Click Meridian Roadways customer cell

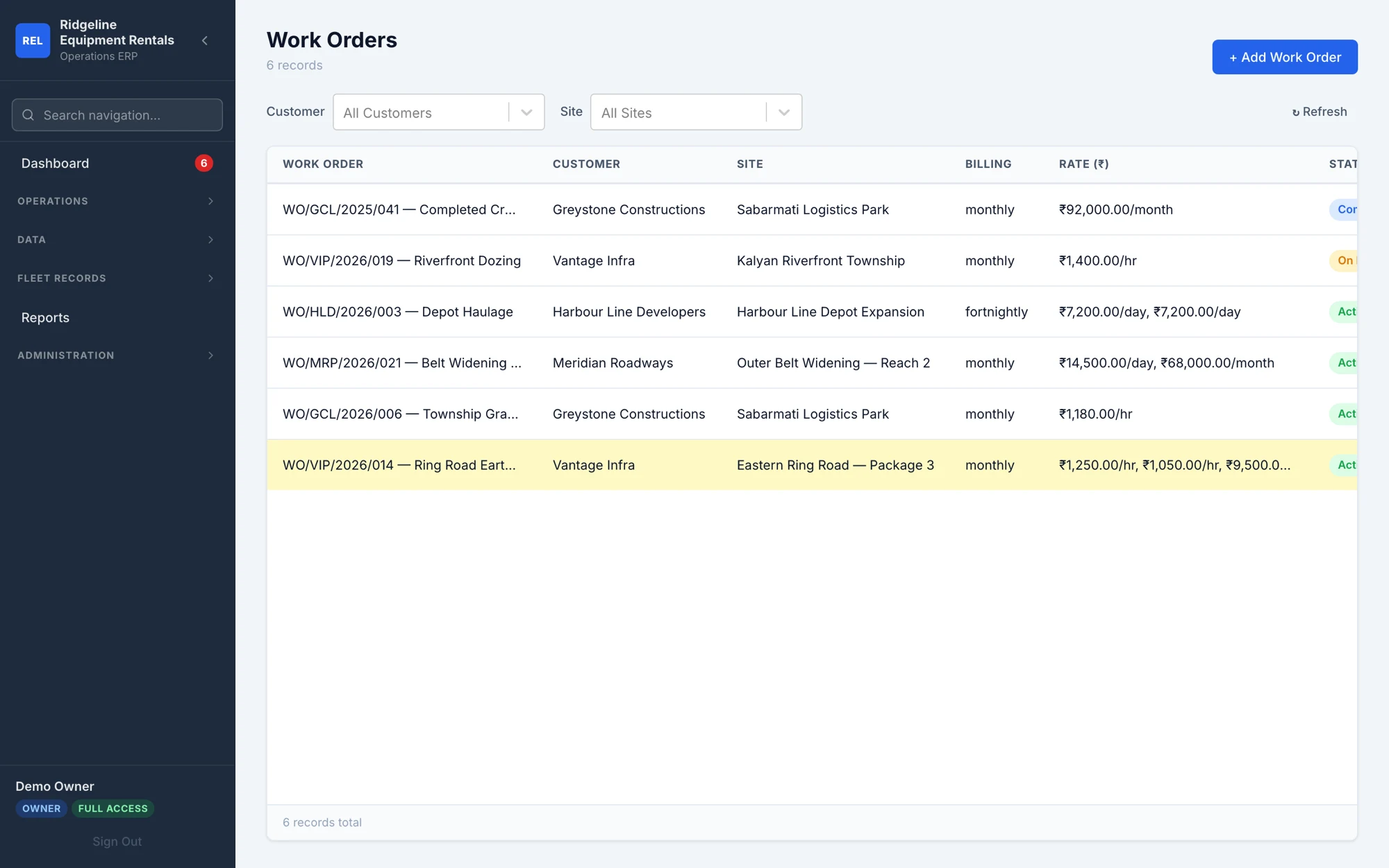click(x=613, y=362)
